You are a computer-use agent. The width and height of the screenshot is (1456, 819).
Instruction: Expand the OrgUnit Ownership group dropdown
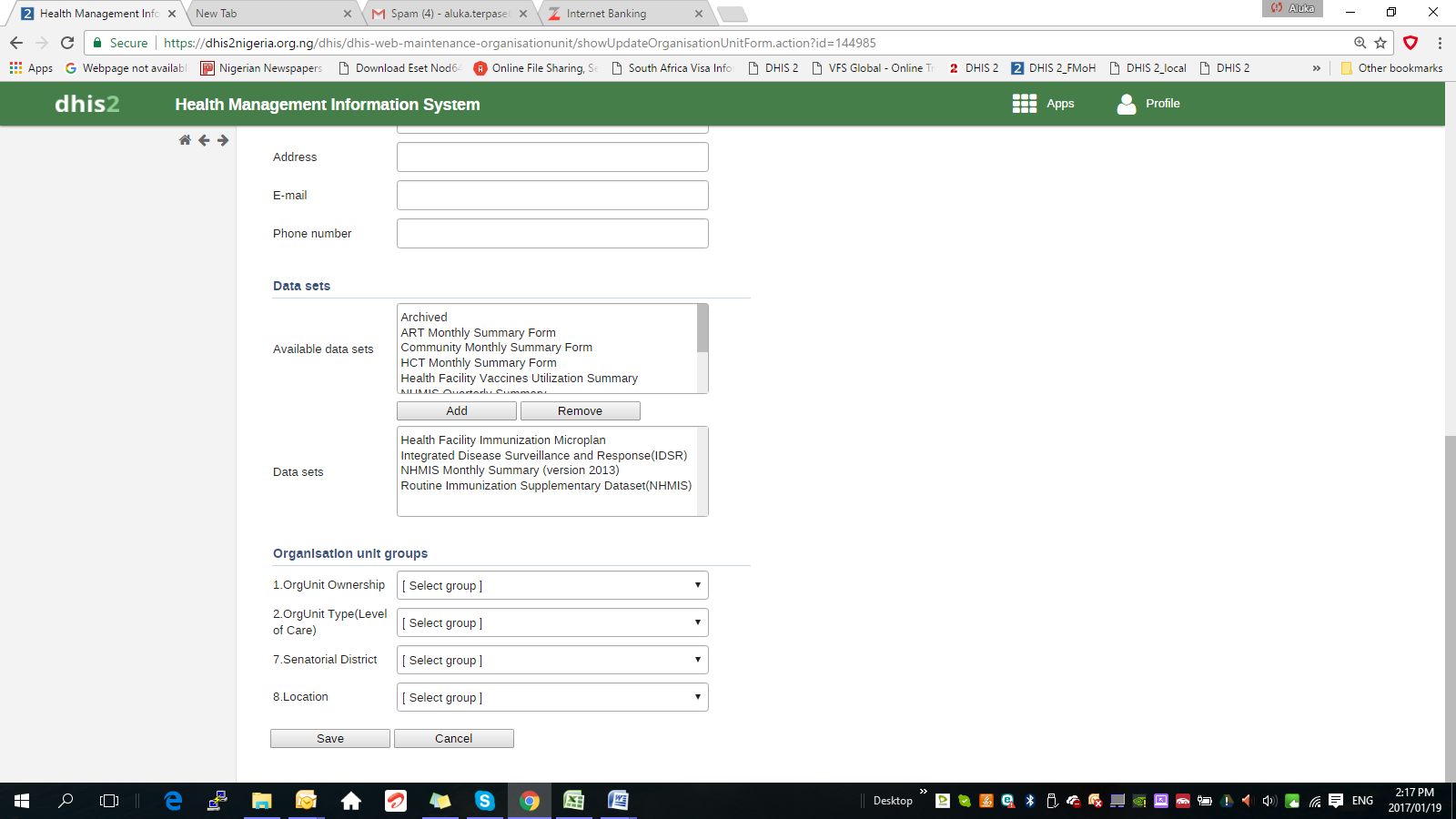tap(552, 585)
